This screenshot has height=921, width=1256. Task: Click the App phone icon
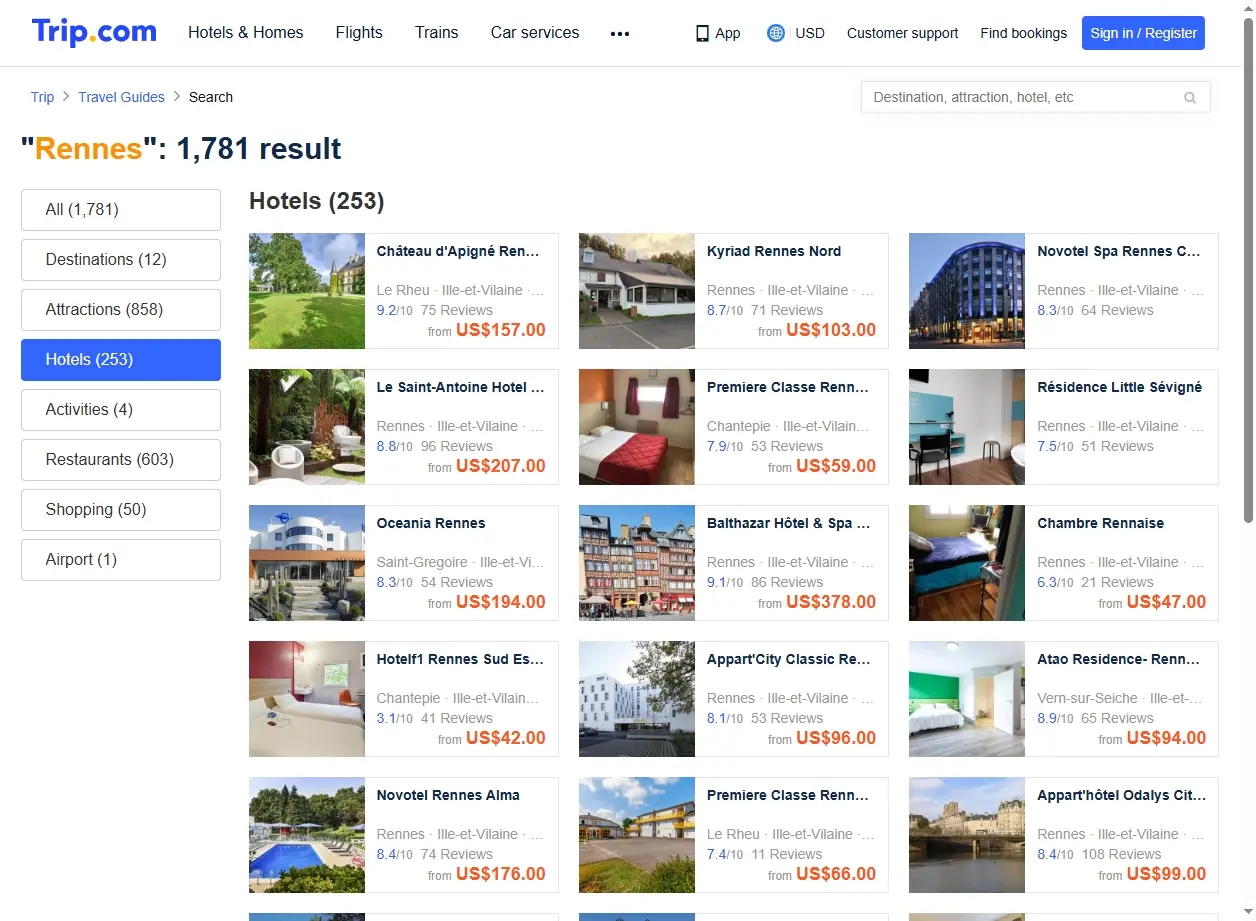coord(702,33)
